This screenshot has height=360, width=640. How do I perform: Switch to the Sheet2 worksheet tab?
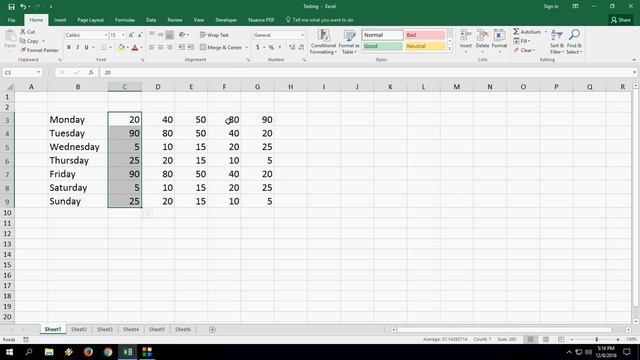coord(79,329)
